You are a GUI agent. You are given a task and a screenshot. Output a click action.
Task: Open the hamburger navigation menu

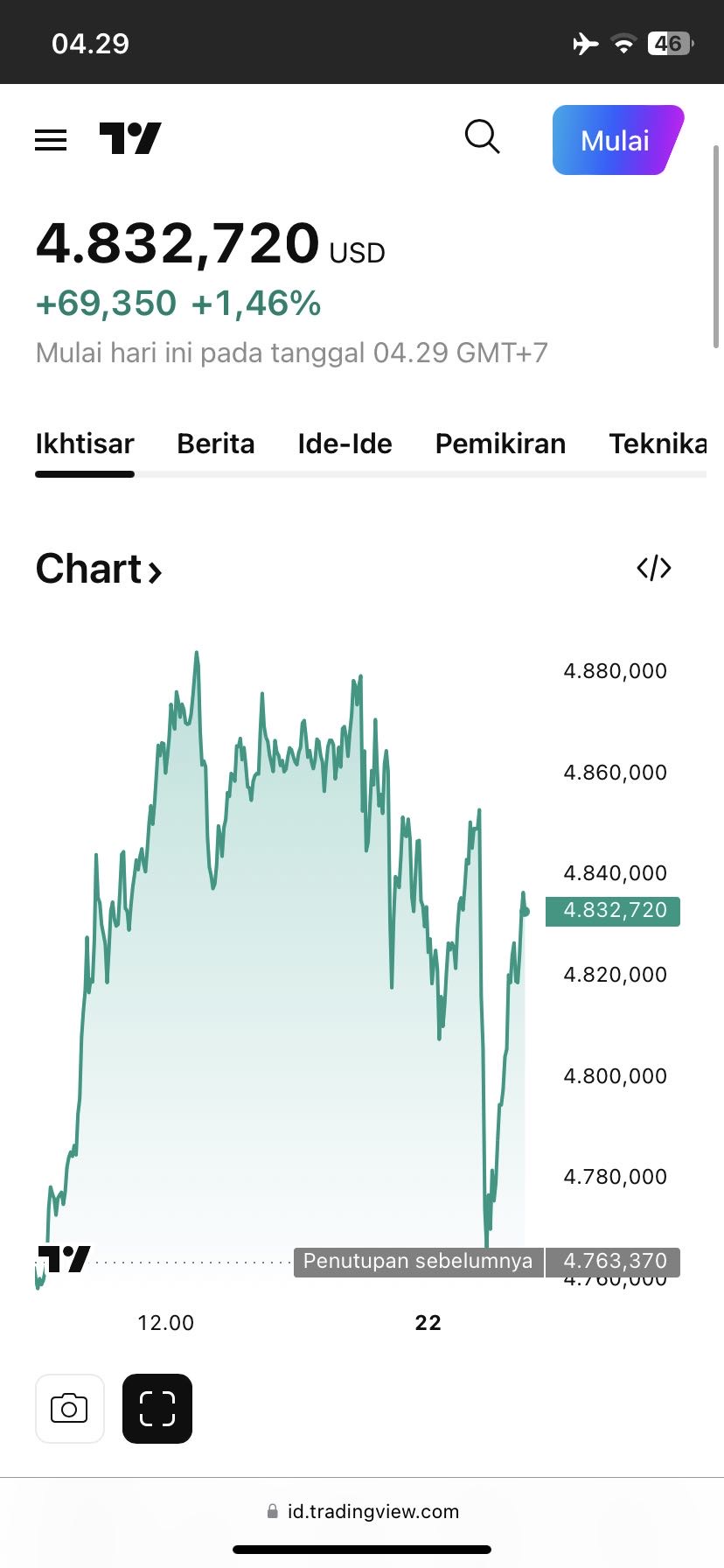click(51, 140)
